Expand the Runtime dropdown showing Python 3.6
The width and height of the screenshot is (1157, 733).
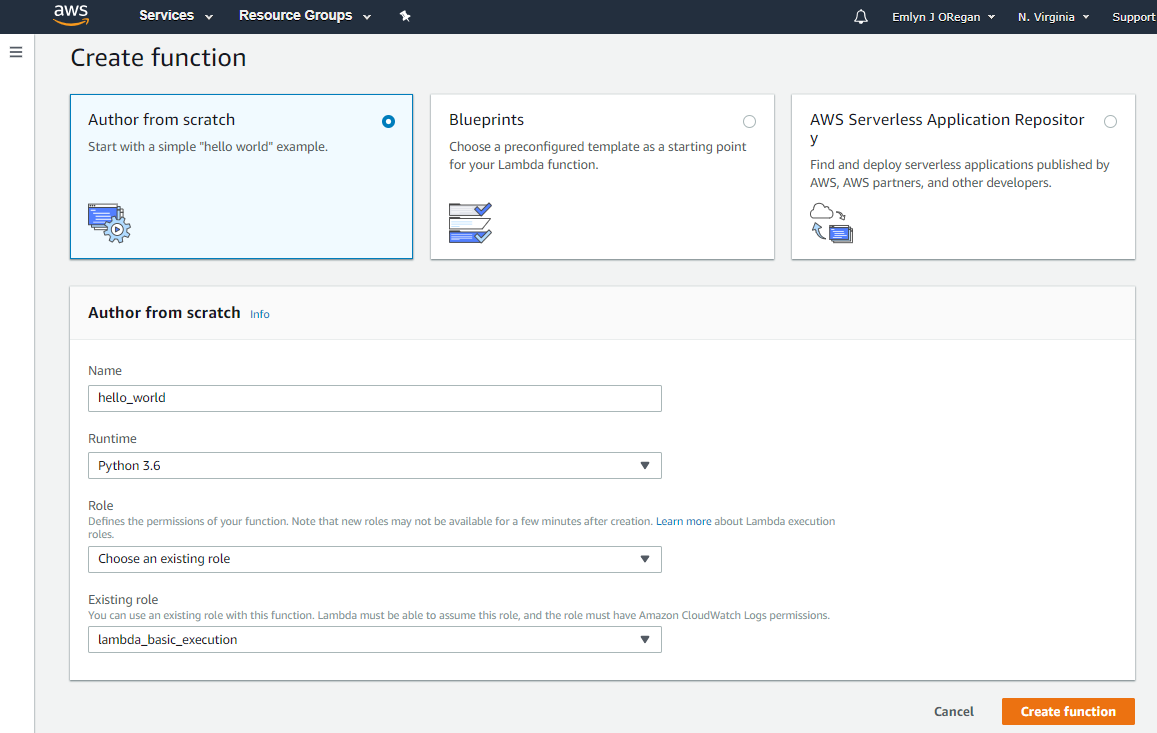coord(375,466)
